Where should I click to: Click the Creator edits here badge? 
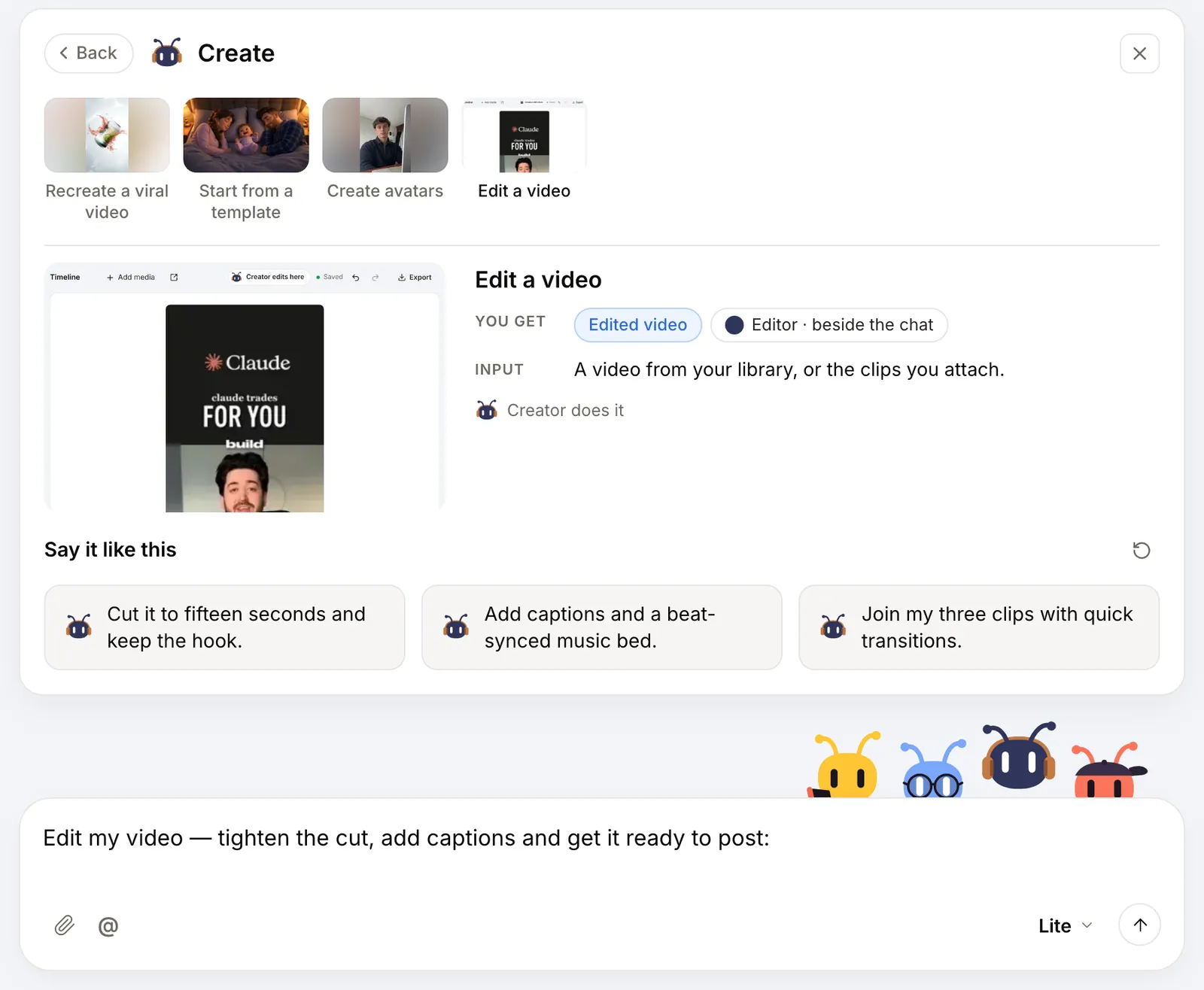pos(268,278)
